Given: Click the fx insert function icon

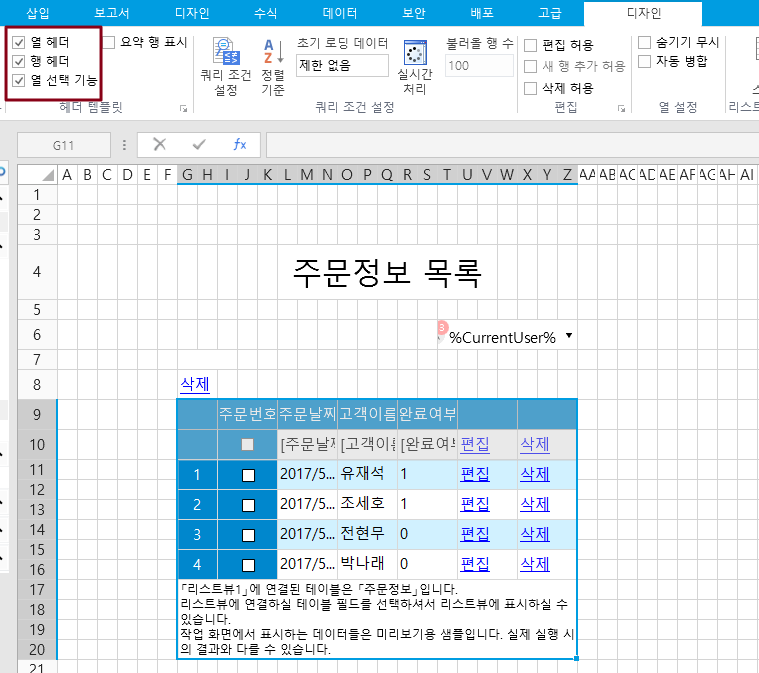Looking at the screenshot, I should click(x=239, y=144).
